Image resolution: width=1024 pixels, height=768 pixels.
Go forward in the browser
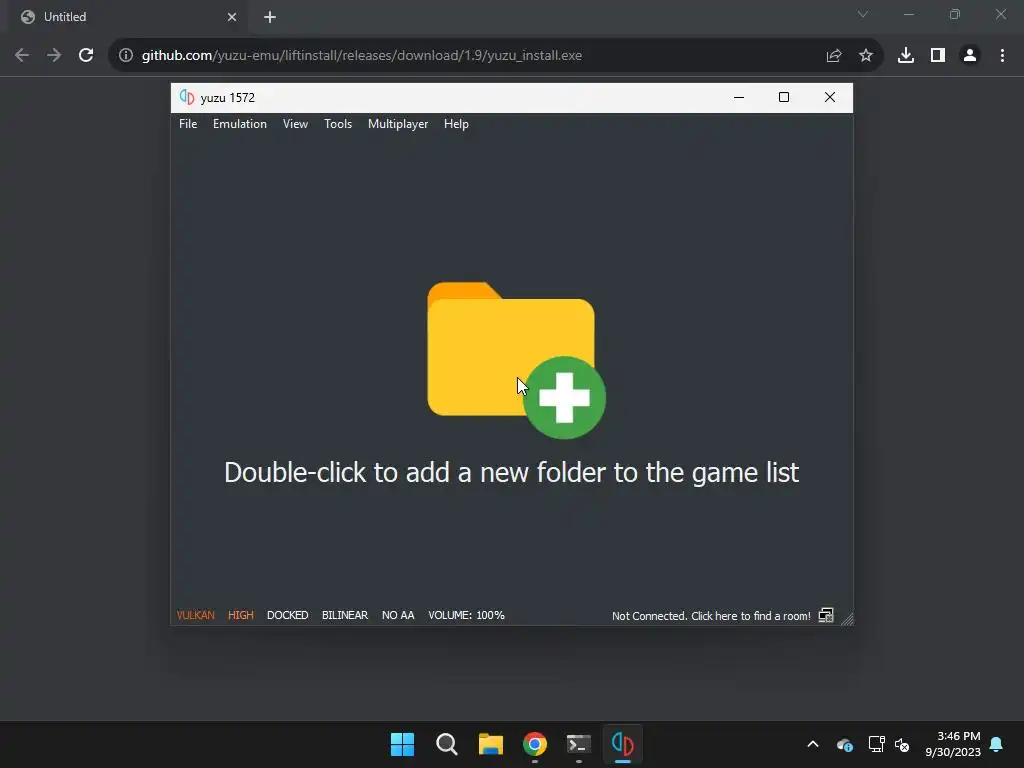click(x=54, y=56)
